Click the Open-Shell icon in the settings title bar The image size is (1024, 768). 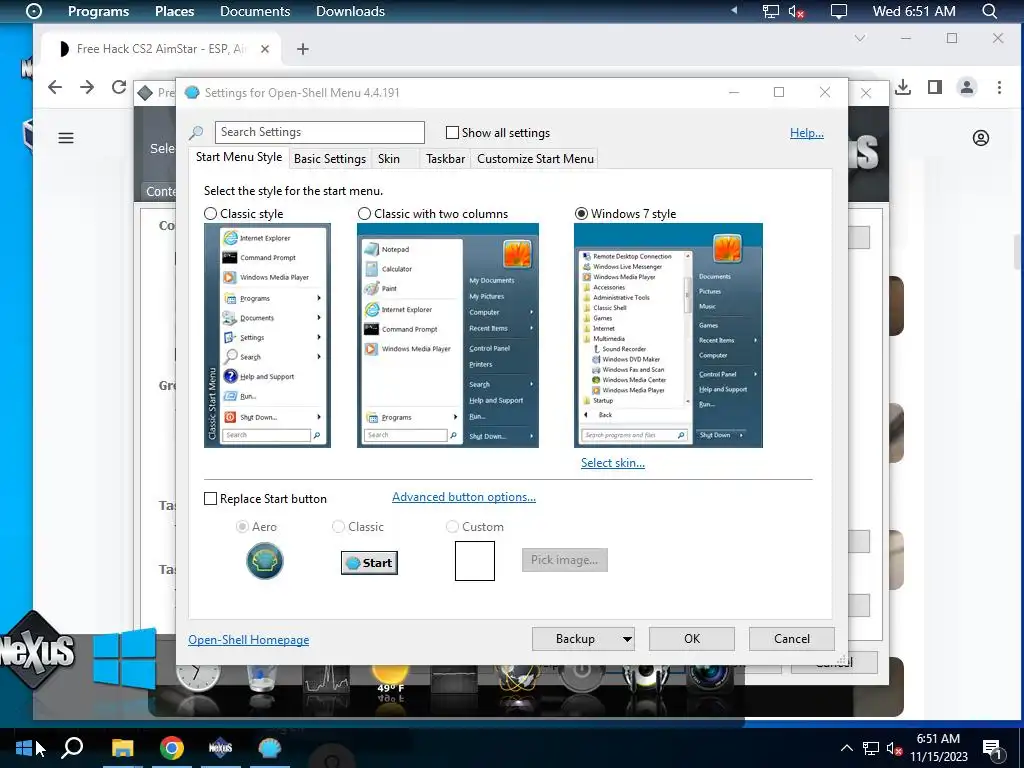coord(192,93)
